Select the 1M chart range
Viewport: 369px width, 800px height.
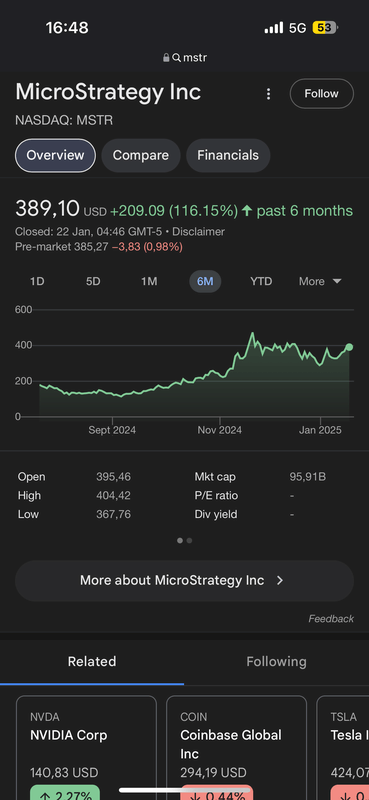click(149, 282)
